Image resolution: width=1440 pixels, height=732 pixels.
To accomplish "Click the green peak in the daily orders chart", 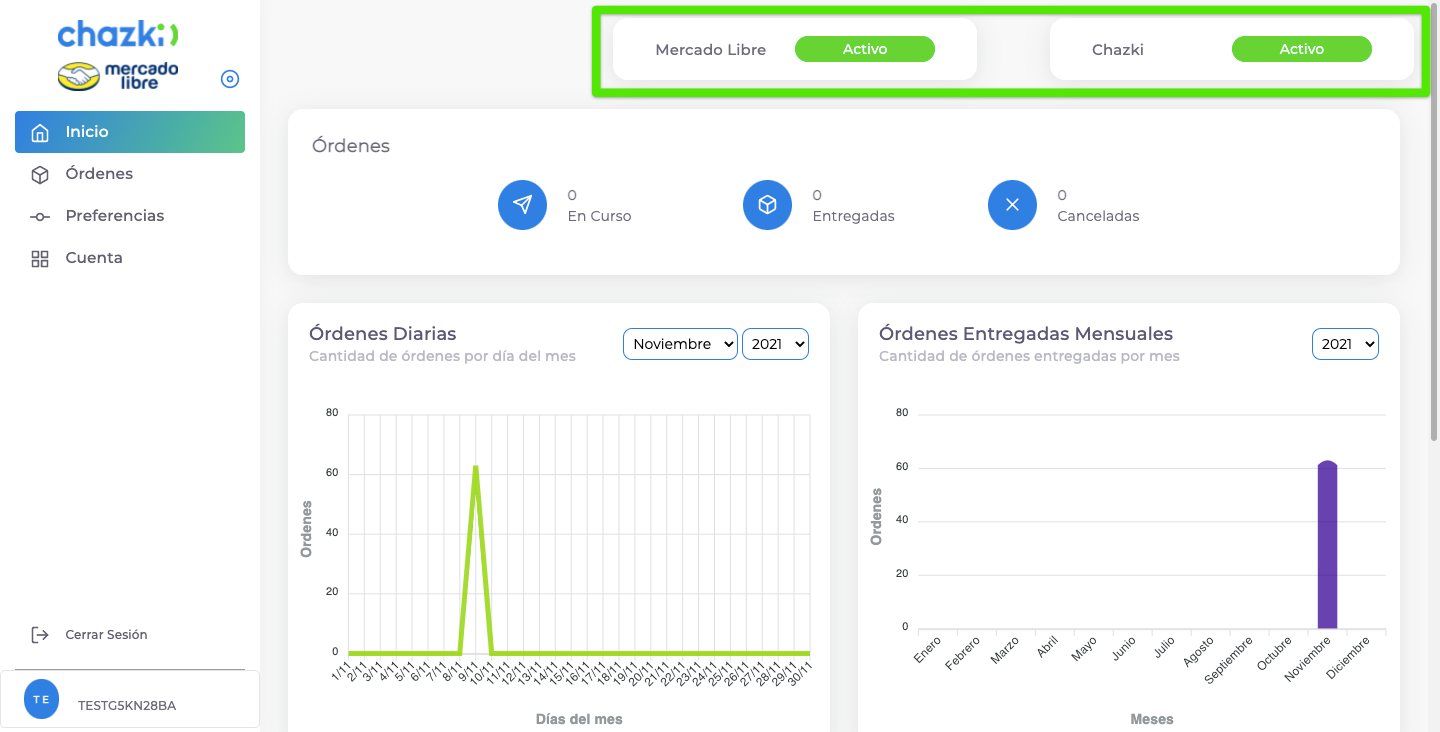I will coord(475,468).
